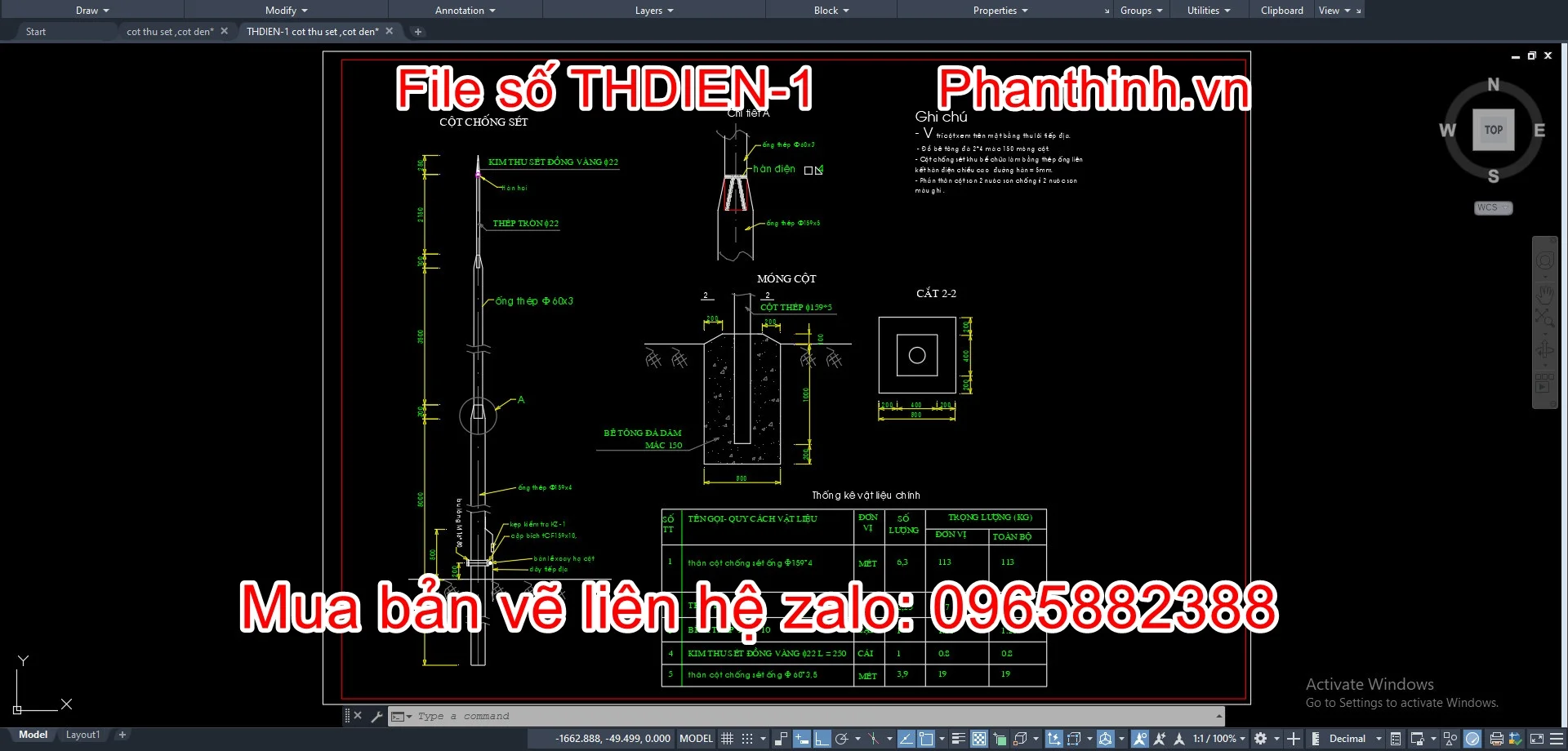The width and height of the screenshot is (1568, 751).
Task: Toggle infer constraints icon in status bar
Action: pyautogui.click(x=781, y=739)
